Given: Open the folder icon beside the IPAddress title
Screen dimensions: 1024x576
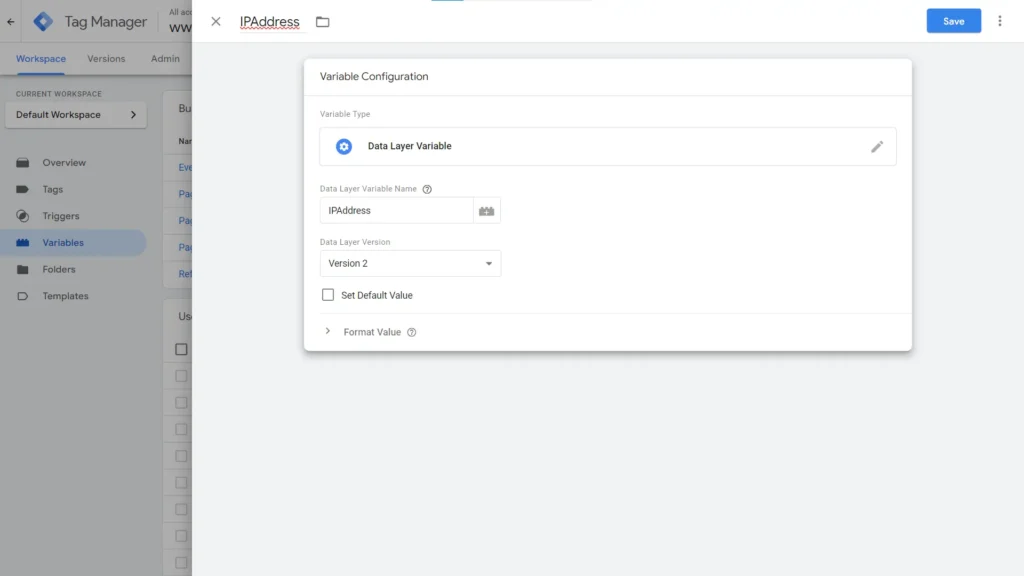Looking at the screenshot, I should coord(322,21).
